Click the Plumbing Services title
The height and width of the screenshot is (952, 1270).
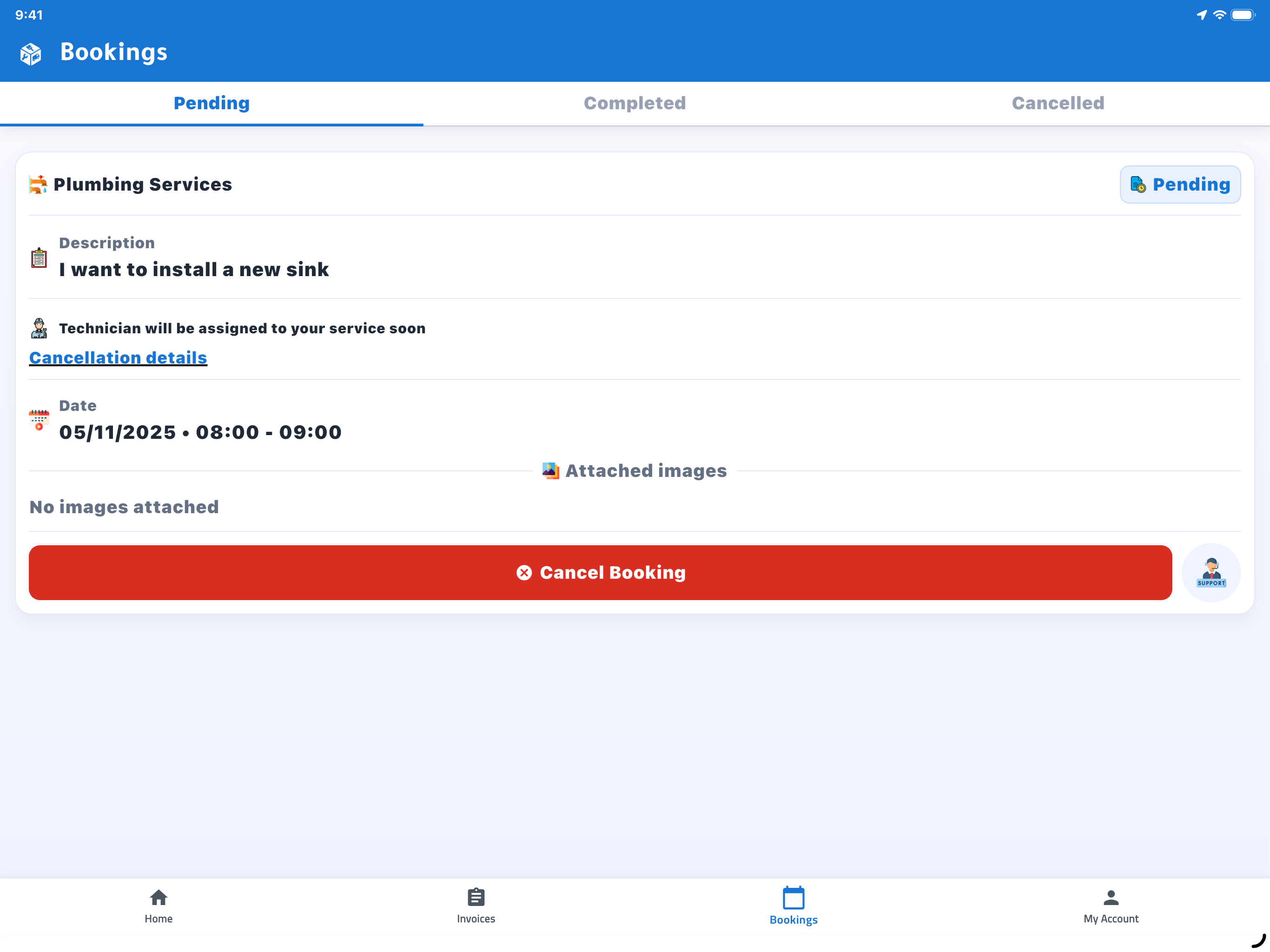click(x=143, y=185)
